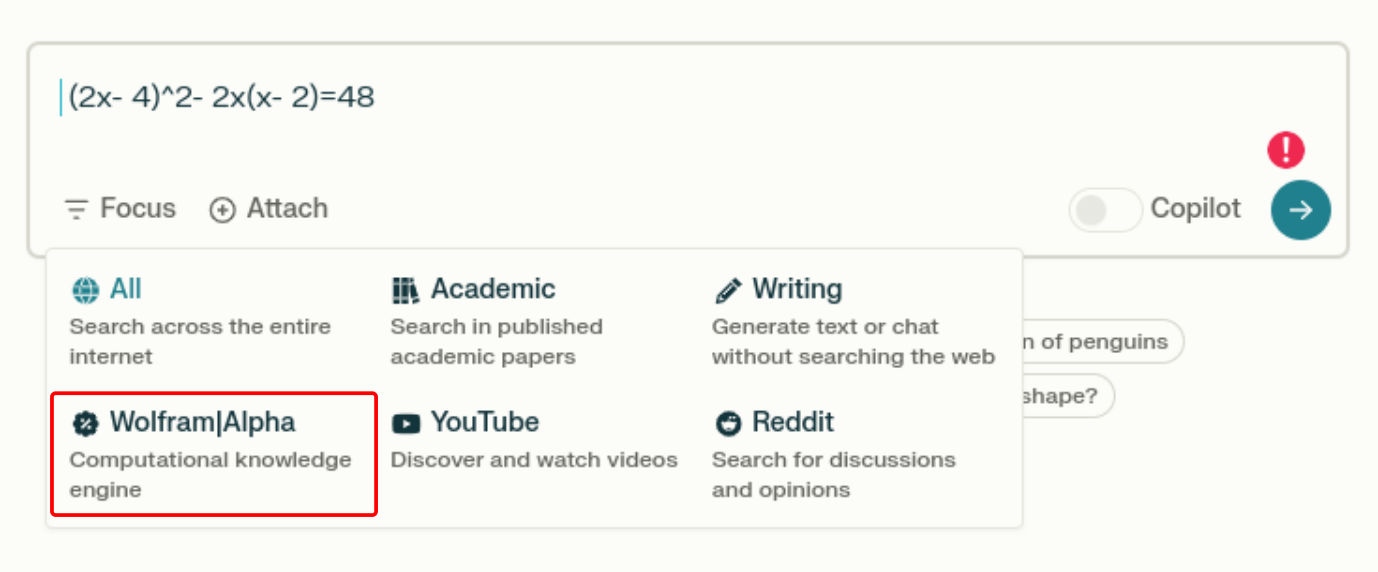Click the Reddit logo icon
The image size is (1378, 572).
tap(728, 423)
